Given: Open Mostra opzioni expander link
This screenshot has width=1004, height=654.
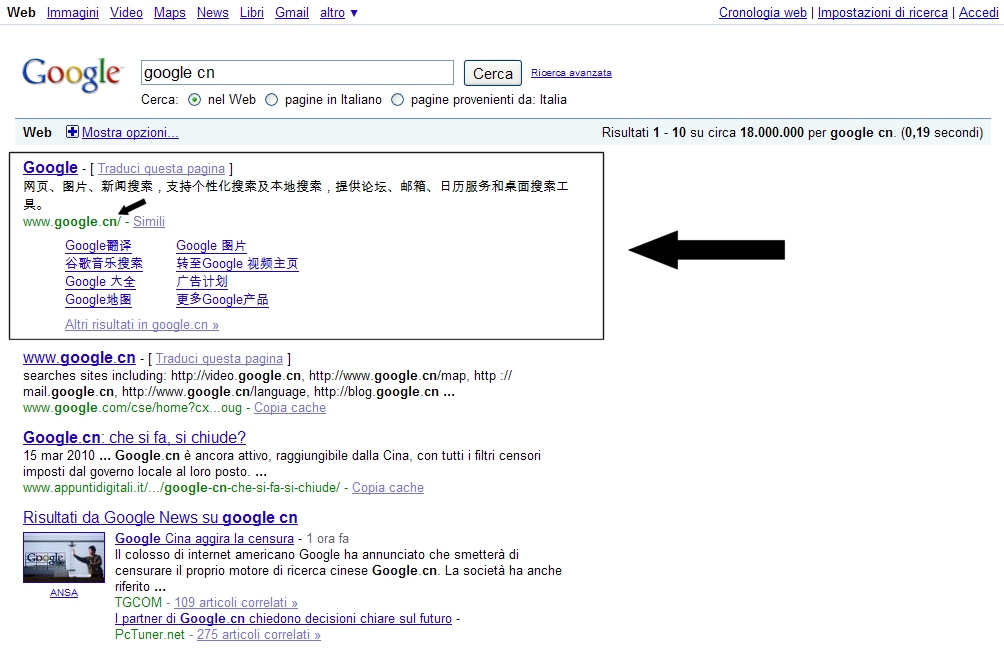Looking at the screenshot, I should (130, 133).
